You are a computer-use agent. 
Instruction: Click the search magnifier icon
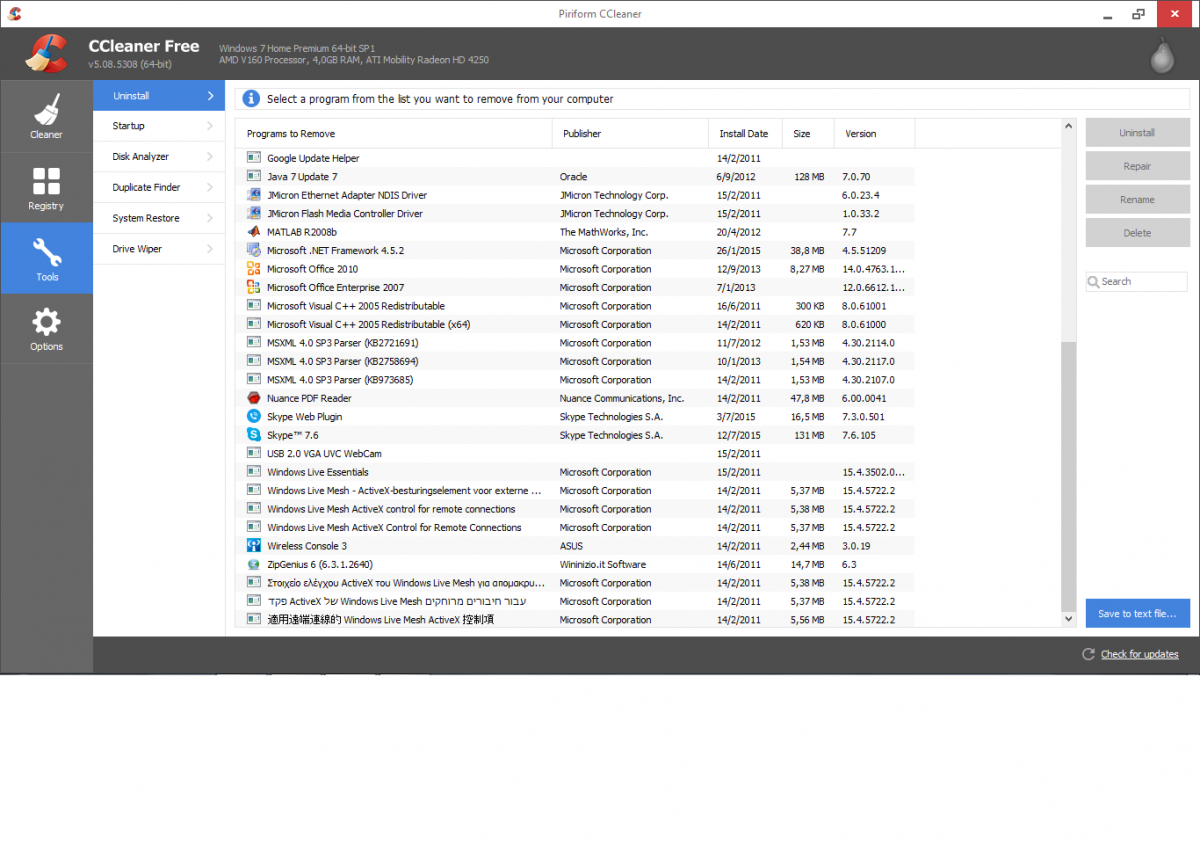click(x=1094, y=282)
